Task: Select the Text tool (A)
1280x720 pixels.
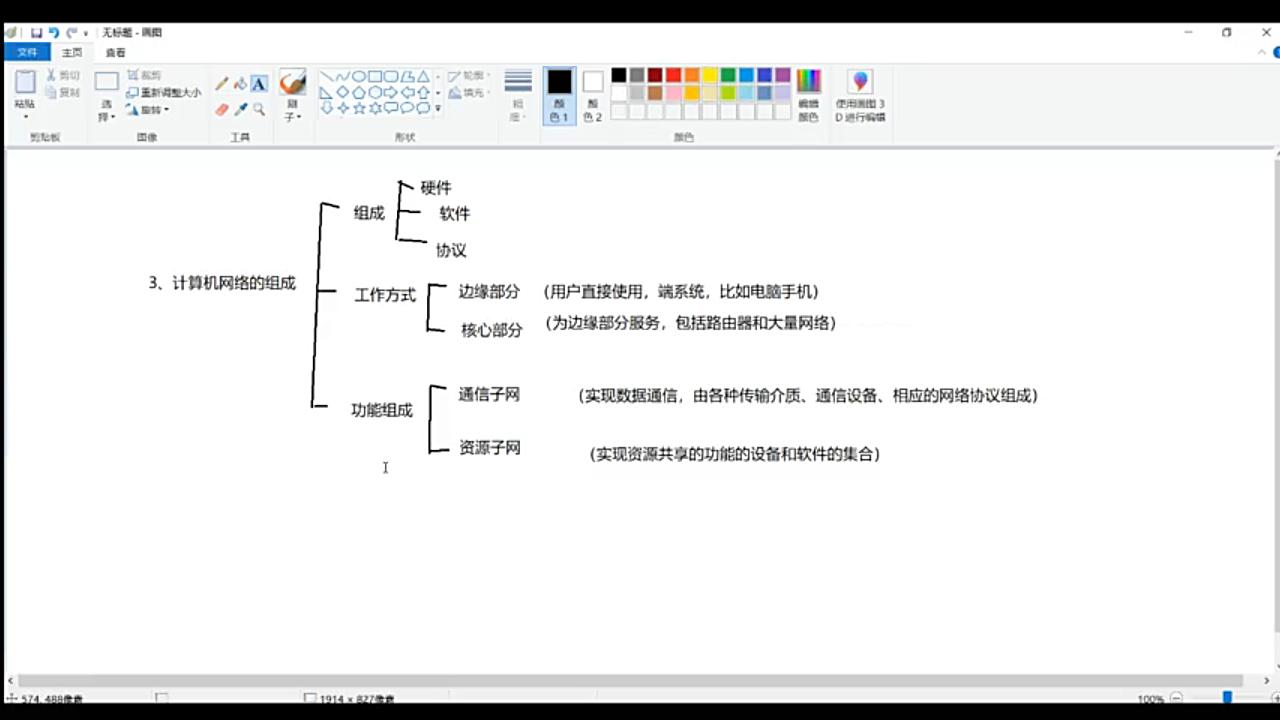Action: click(x=259, y=84)
